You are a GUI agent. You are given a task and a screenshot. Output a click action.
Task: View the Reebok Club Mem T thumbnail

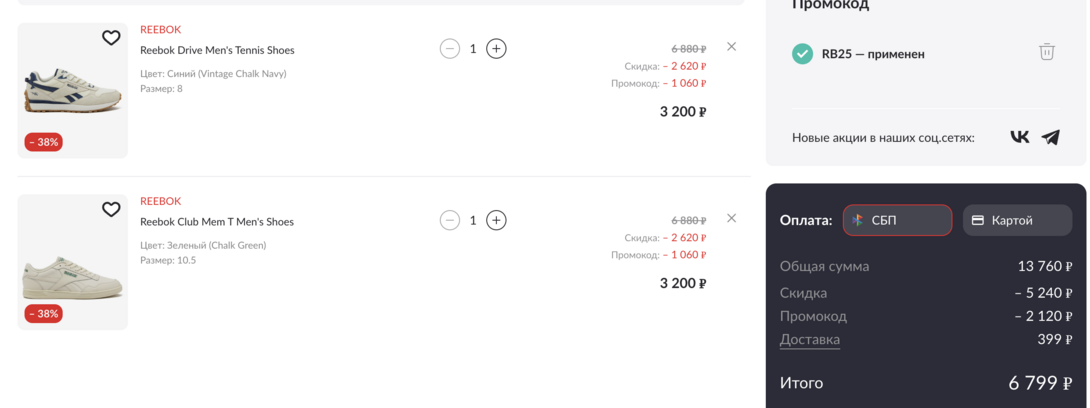[x=73, y=264]
